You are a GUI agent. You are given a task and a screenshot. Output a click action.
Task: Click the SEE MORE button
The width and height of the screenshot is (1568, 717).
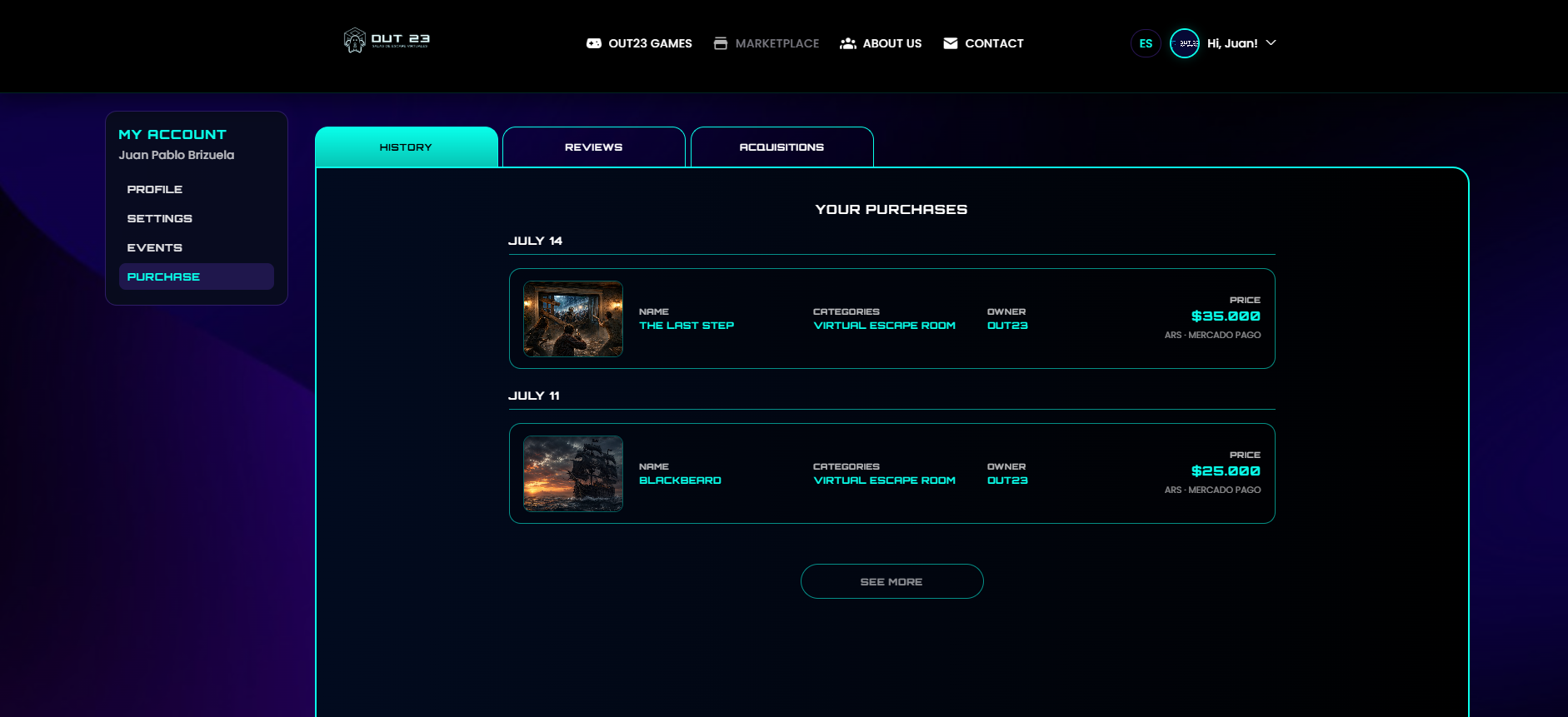[x=892, y=581]
